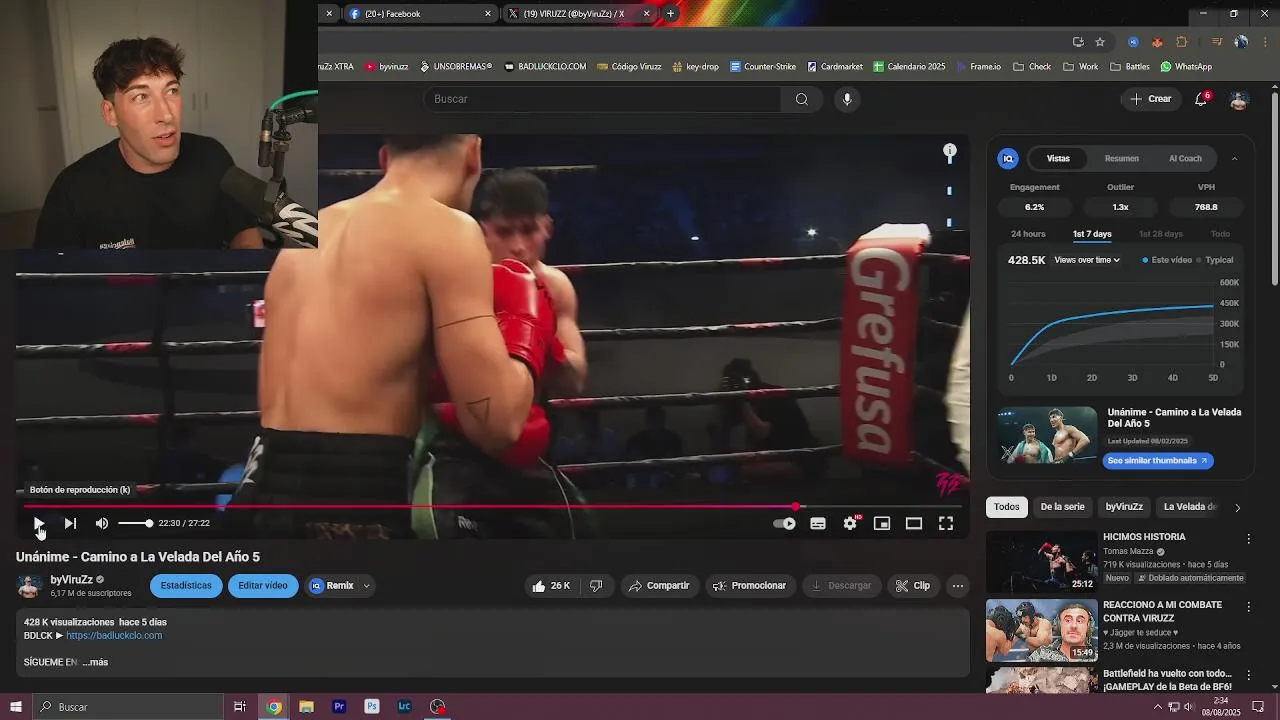
Task: Select the 1st 7 days range
Action: point(1092,234)
